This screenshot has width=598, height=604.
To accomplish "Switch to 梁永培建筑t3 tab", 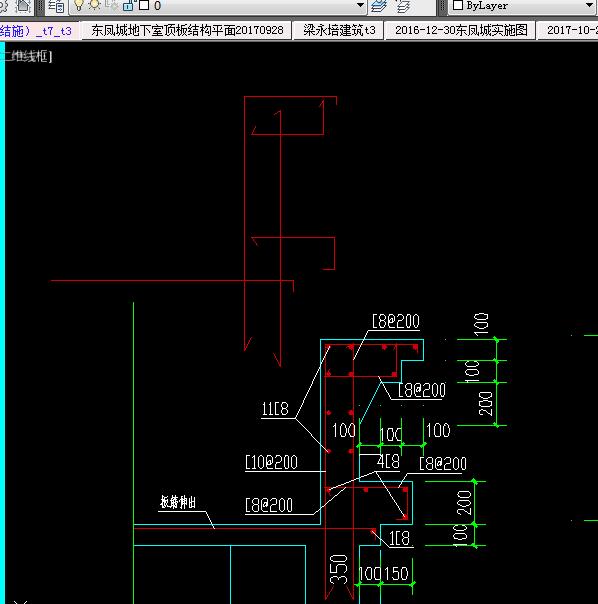I will 339,30.
